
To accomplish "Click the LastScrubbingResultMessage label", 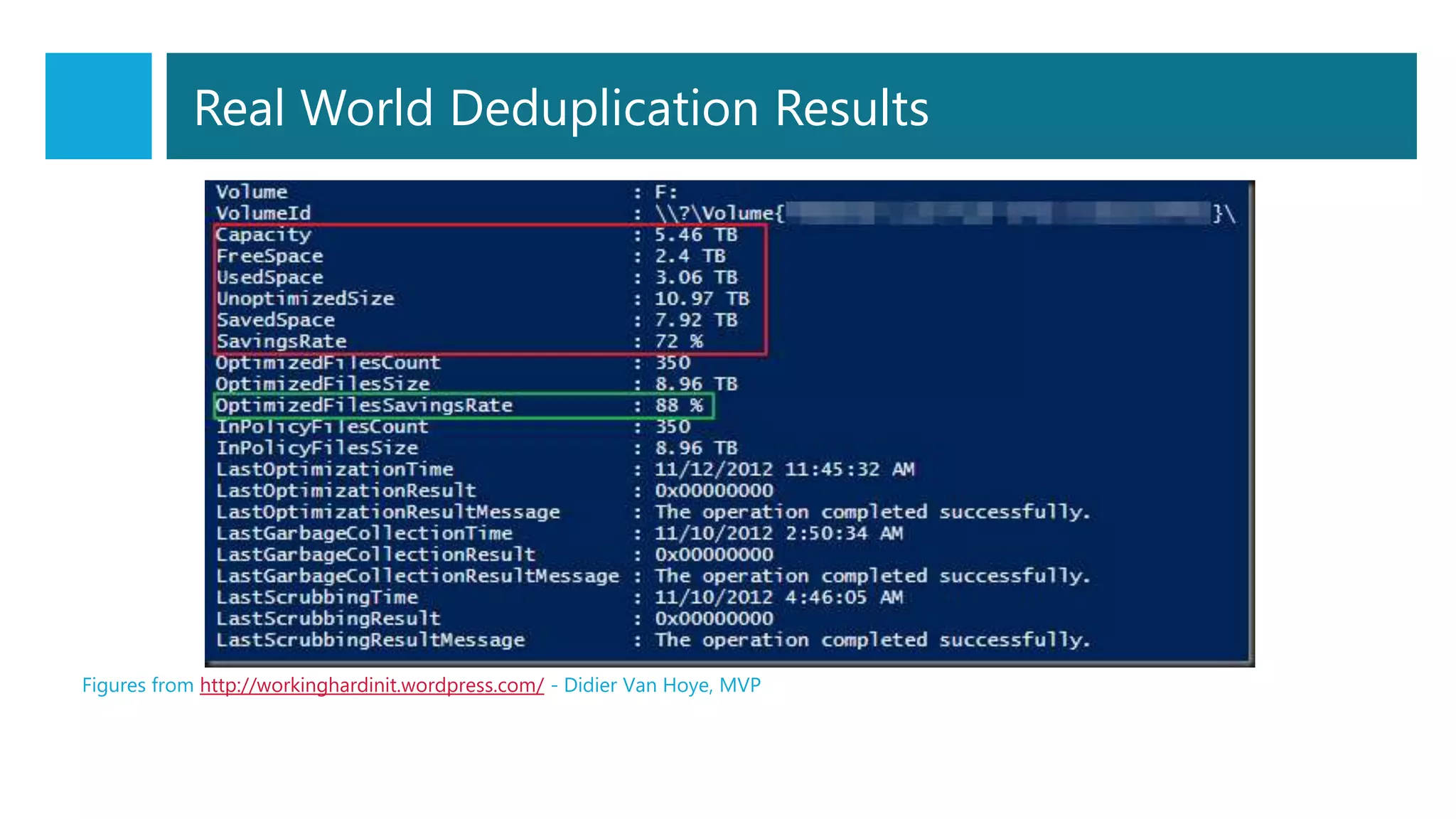I will tap(370, 640).
